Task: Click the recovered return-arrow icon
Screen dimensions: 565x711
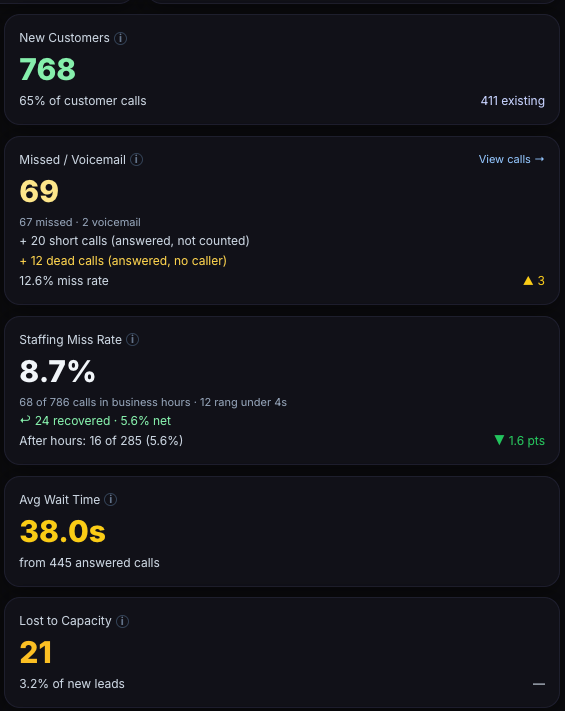Action: (x=25, y=420)
